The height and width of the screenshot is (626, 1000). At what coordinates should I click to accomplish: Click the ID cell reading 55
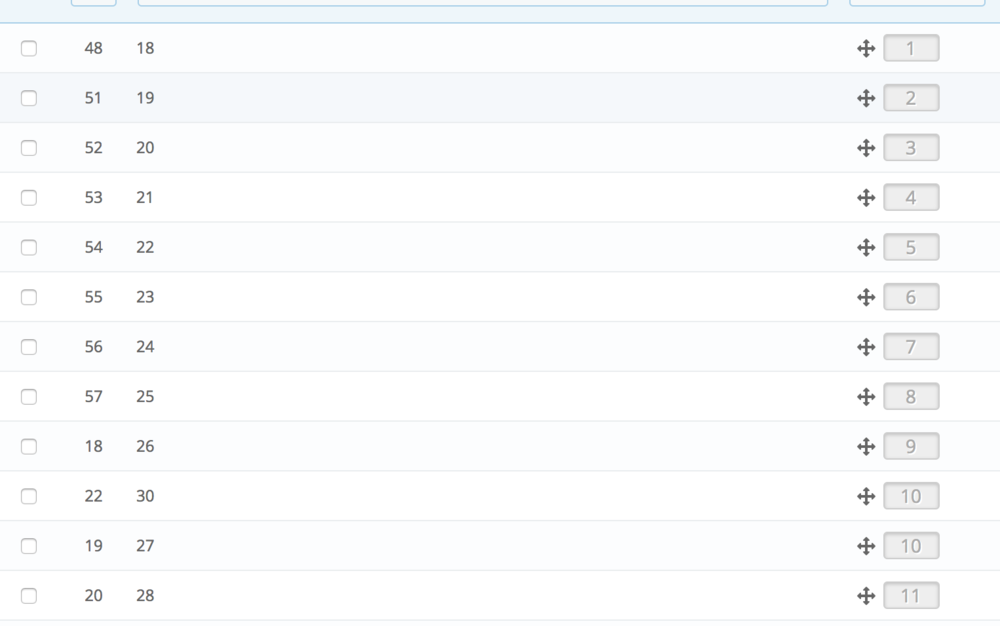click(x=93, y=297)
